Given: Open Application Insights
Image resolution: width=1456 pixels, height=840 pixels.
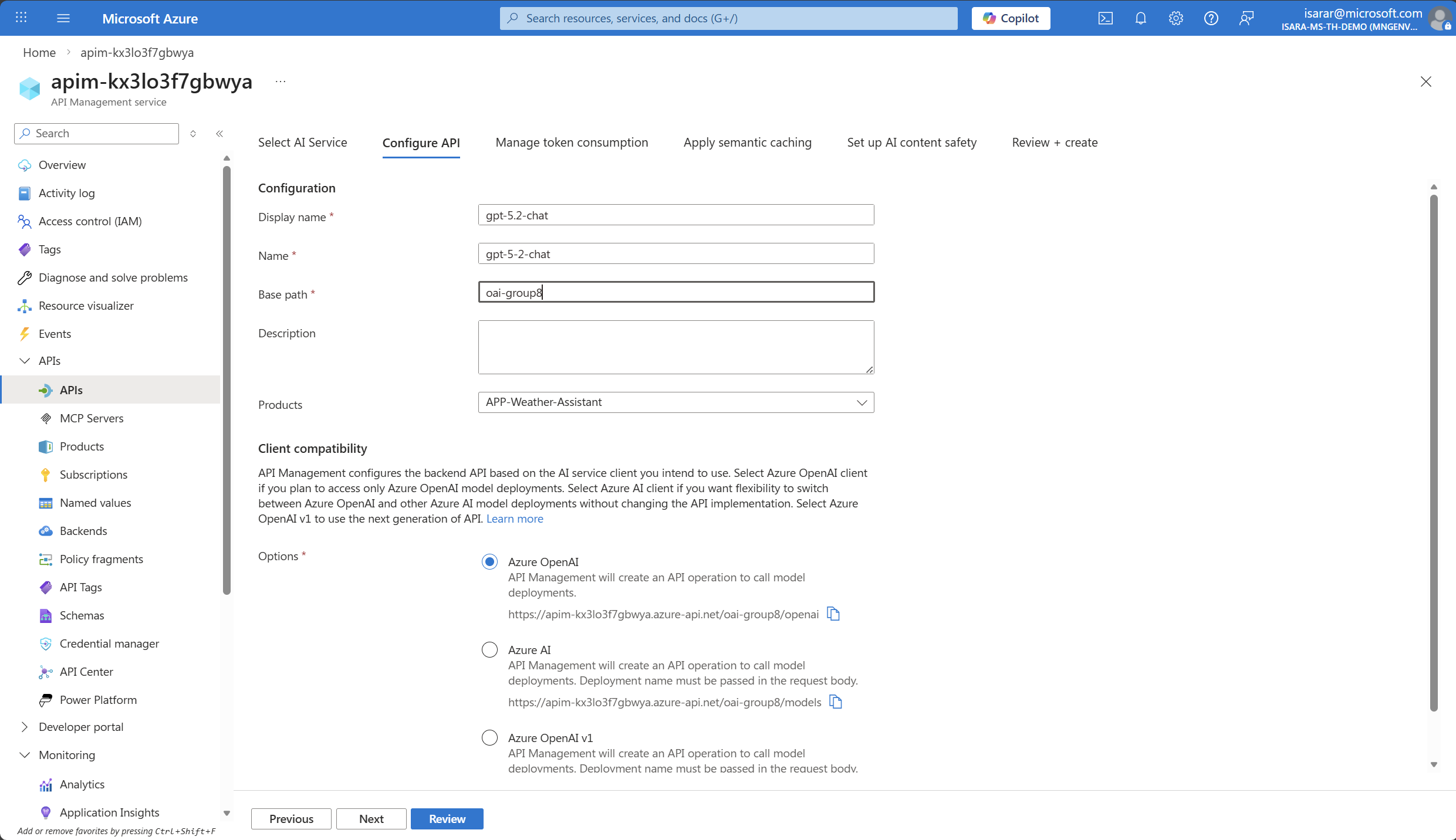Looking at the screenshot, I should click(x=109, y=812).
